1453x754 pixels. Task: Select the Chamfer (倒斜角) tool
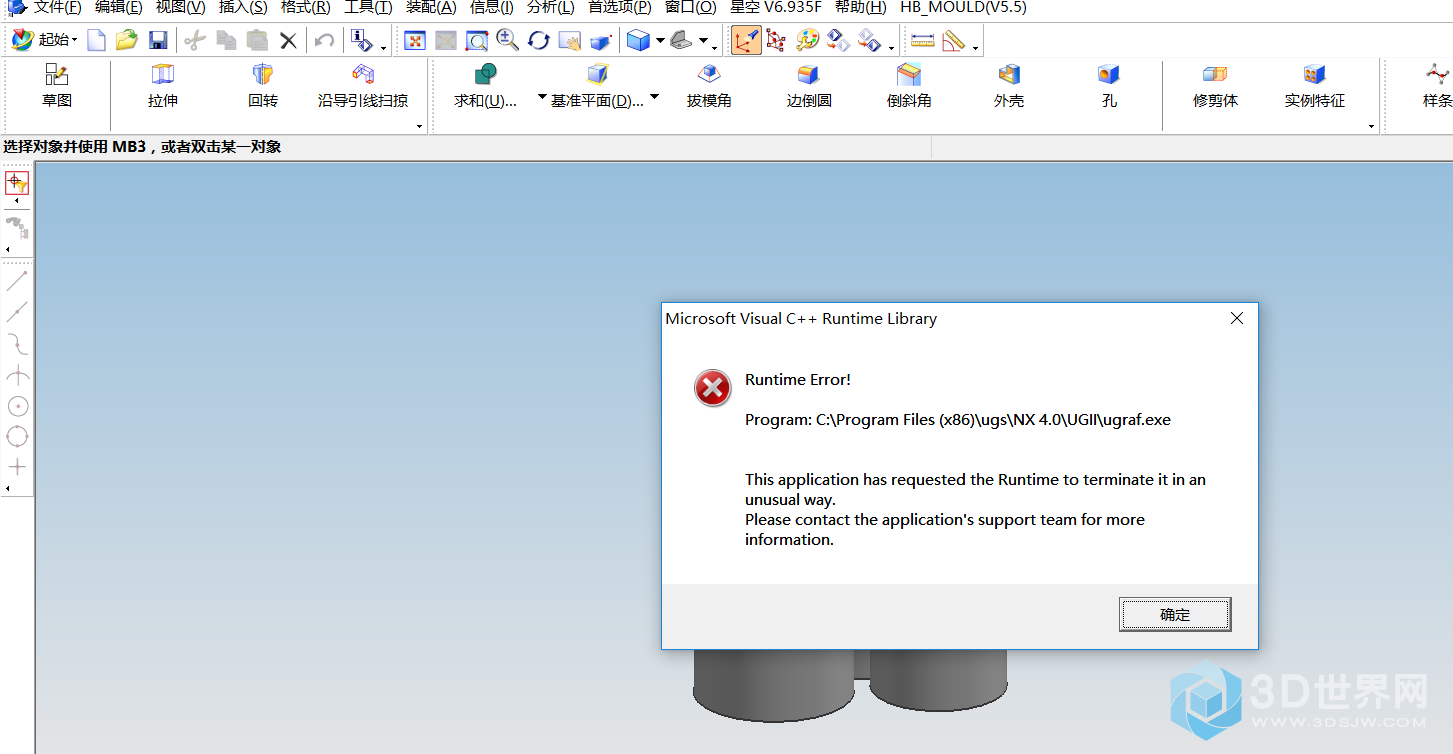909,85
